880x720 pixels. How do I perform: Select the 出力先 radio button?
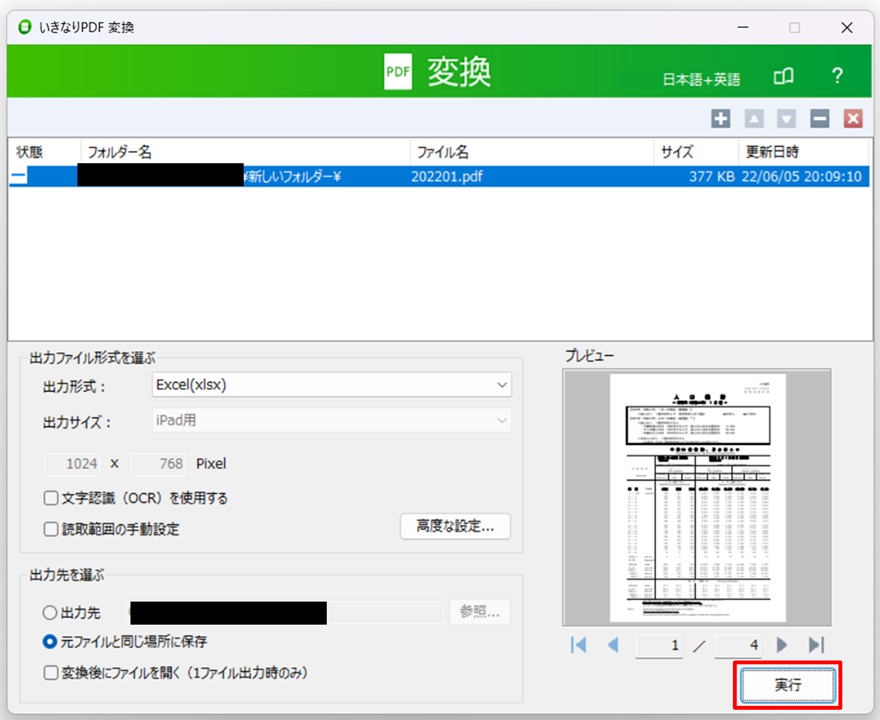pos(50,613)
